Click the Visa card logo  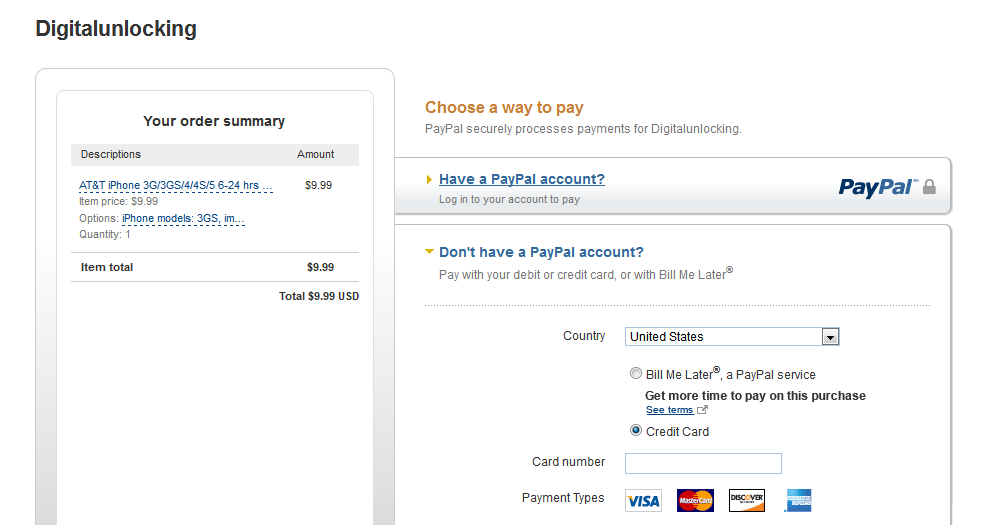click(643, 500)
